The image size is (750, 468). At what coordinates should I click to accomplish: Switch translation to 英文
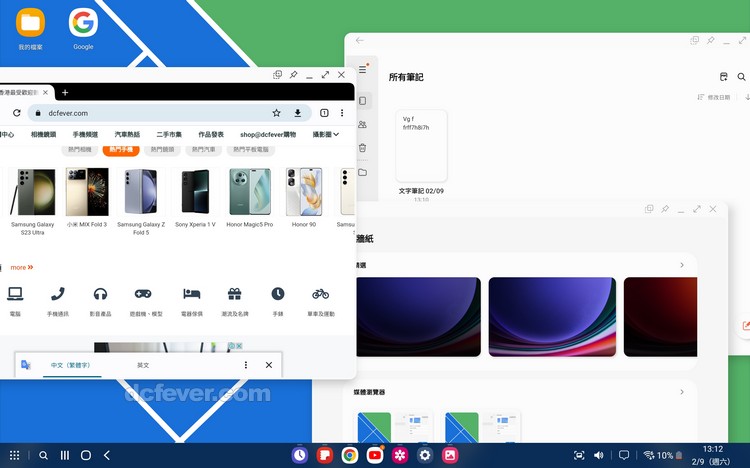coord(143,365)
